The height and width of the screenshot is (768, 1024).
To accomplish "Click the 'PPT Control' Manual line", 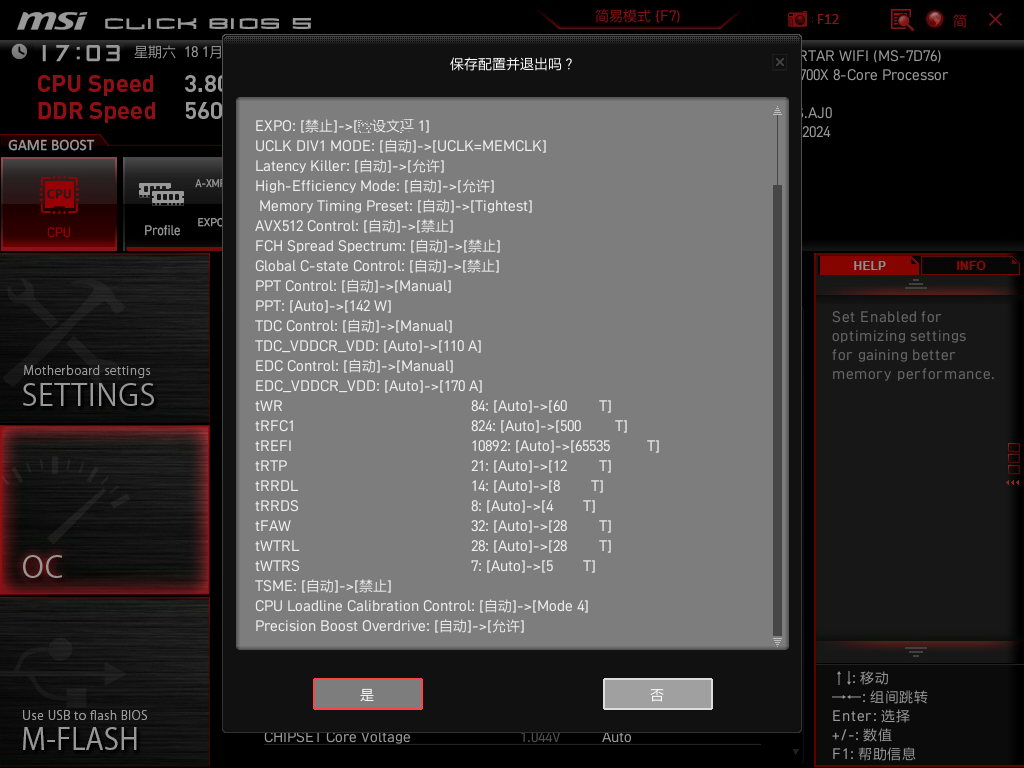I will point(353,286).
